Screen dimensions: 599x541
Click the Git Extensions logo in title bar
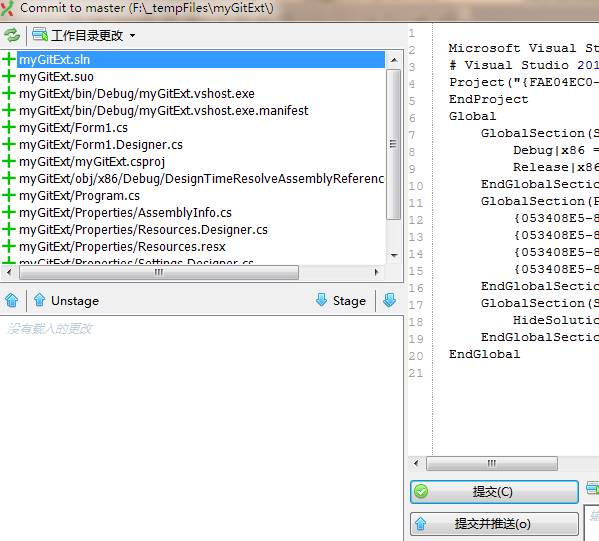point(6,8)
